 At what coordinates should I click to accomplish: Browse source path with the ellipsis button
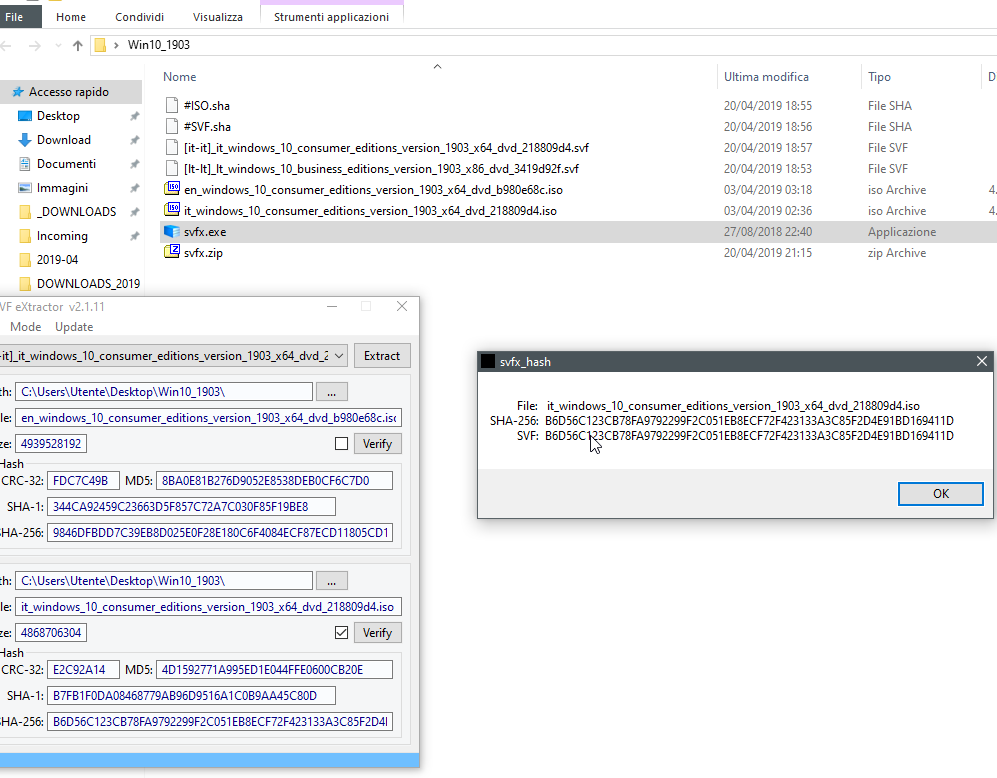click(x=332, y=392)
